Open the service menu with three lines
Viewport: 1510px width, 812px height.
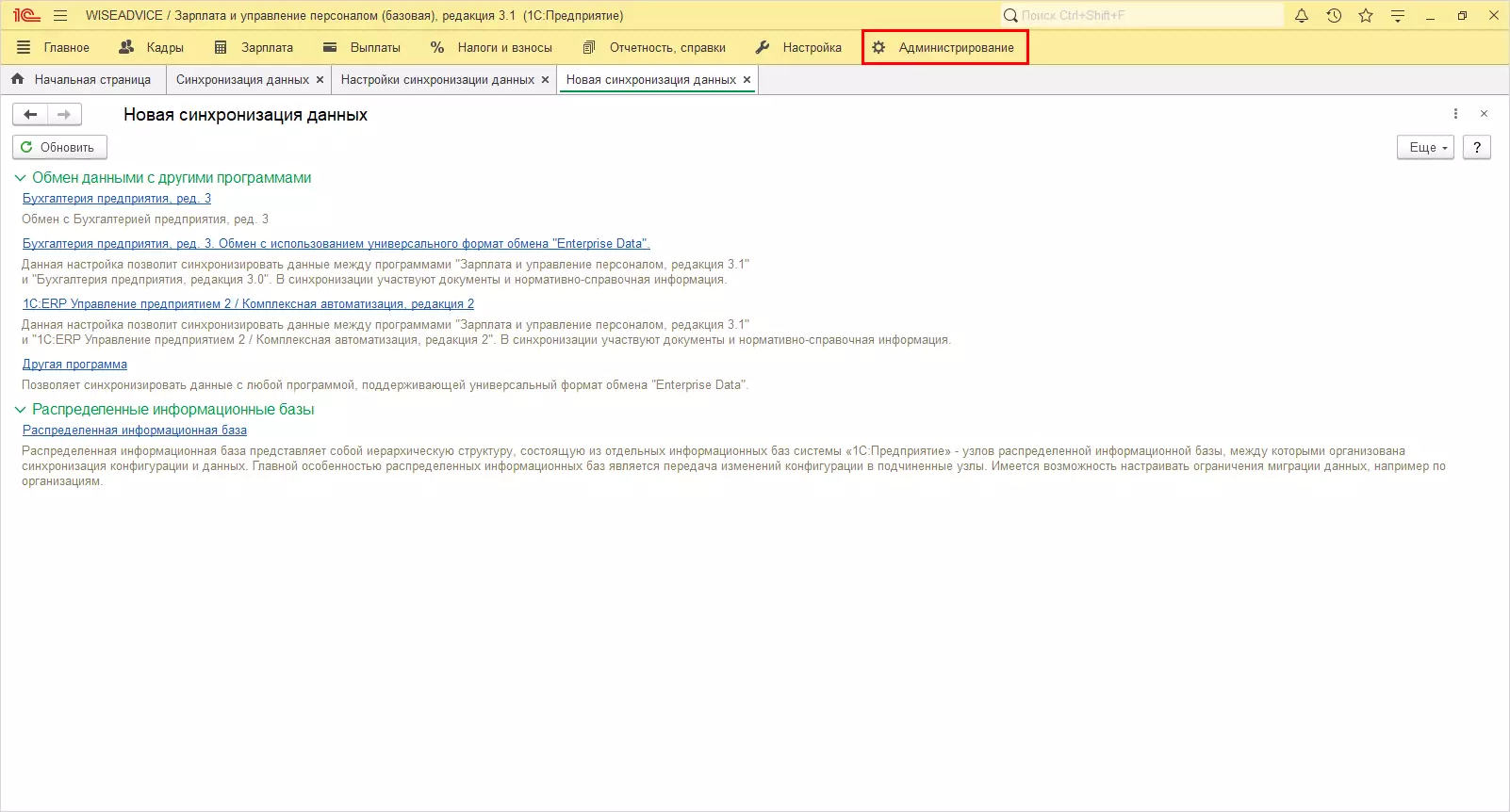(60, 15)
